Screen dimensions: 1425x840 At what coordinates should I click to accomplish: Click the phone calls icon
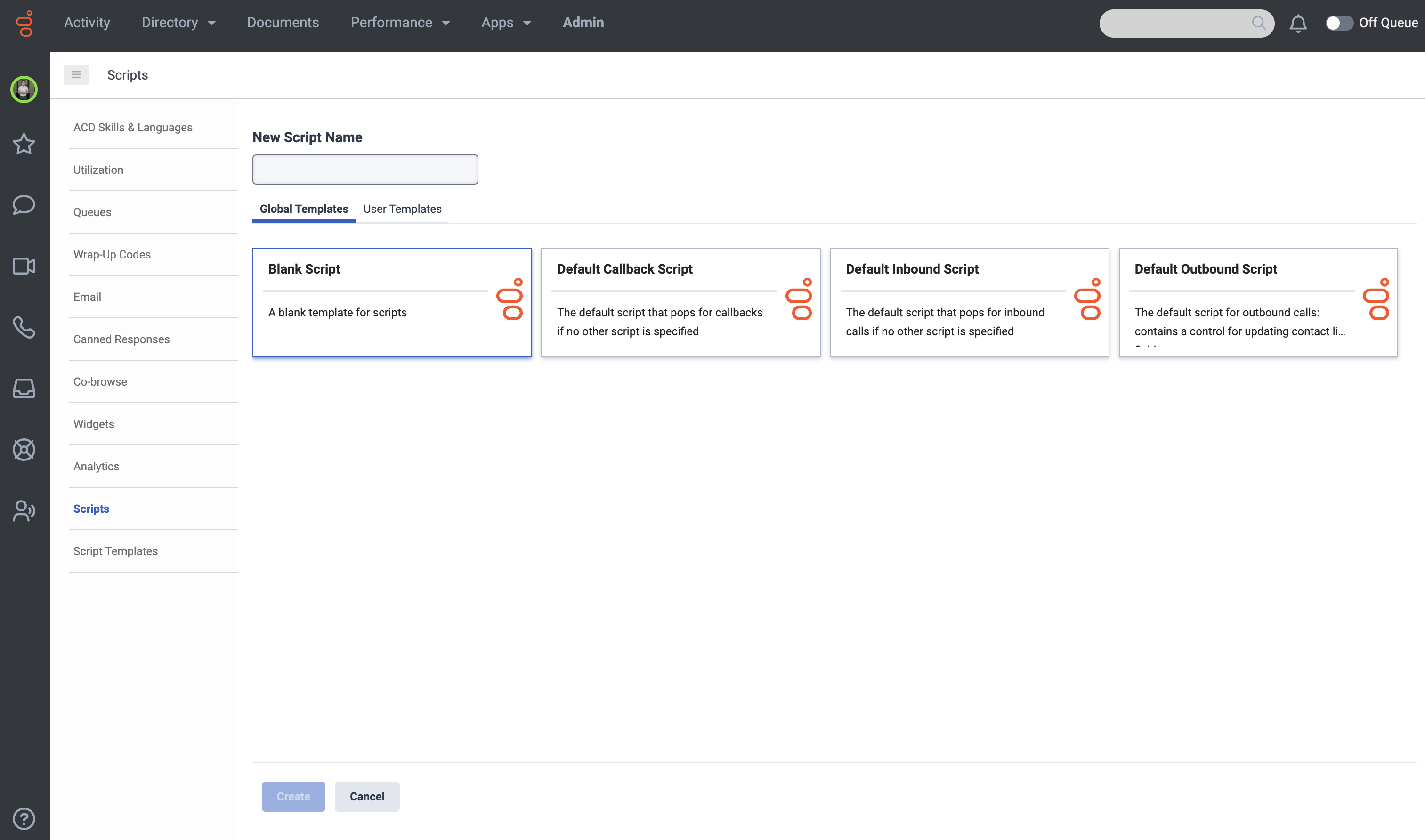tap(24, 327)
